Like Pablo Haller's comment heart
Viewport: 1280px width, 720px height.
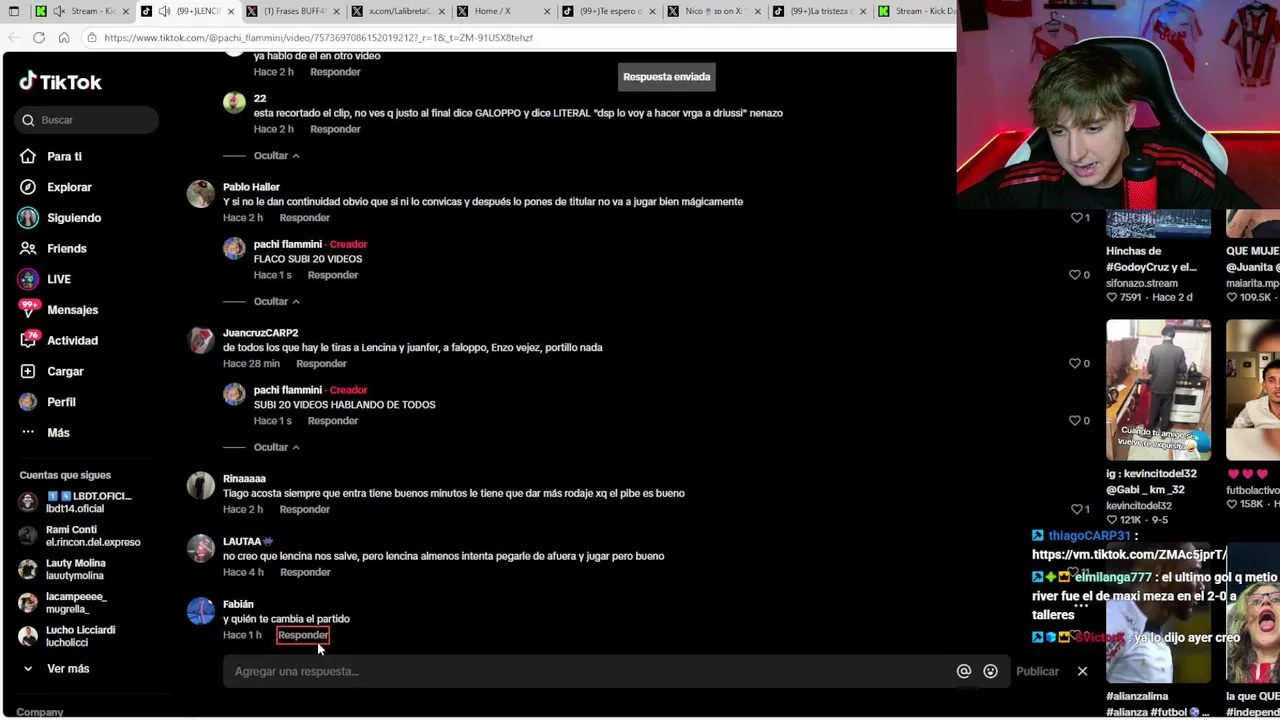coord(1076,218)
